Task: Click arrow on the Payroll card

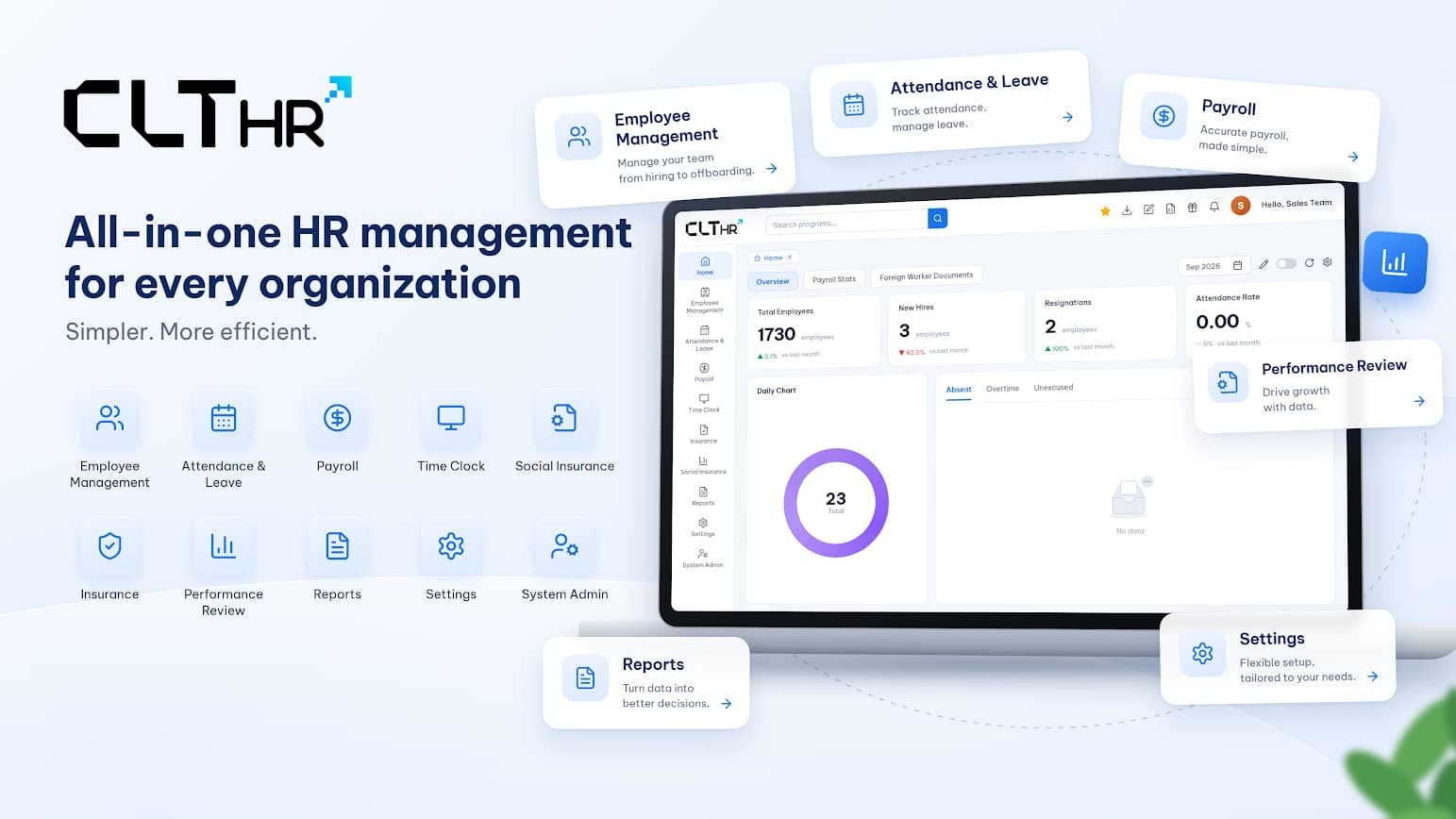Action: [x=1353, y=157]
